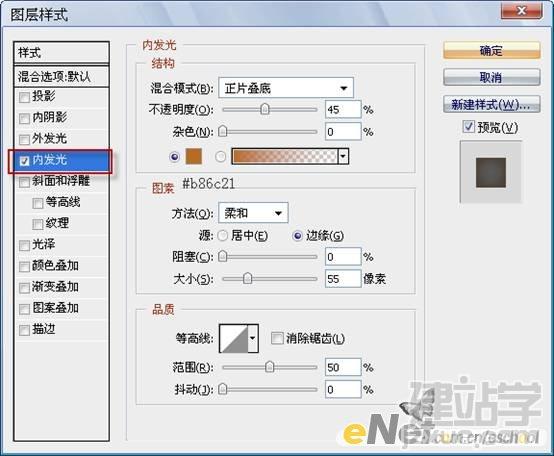
Task: Click the style preview thumbnail square
Action: (491, 173)
